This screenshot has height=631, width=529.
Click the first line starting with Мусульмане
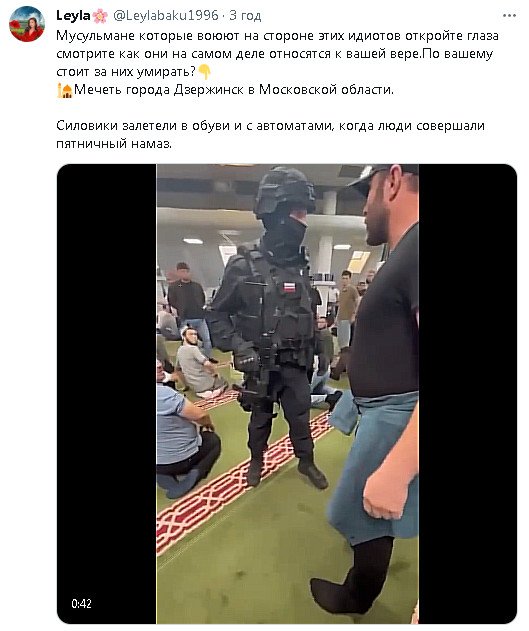tap(278, 36)
